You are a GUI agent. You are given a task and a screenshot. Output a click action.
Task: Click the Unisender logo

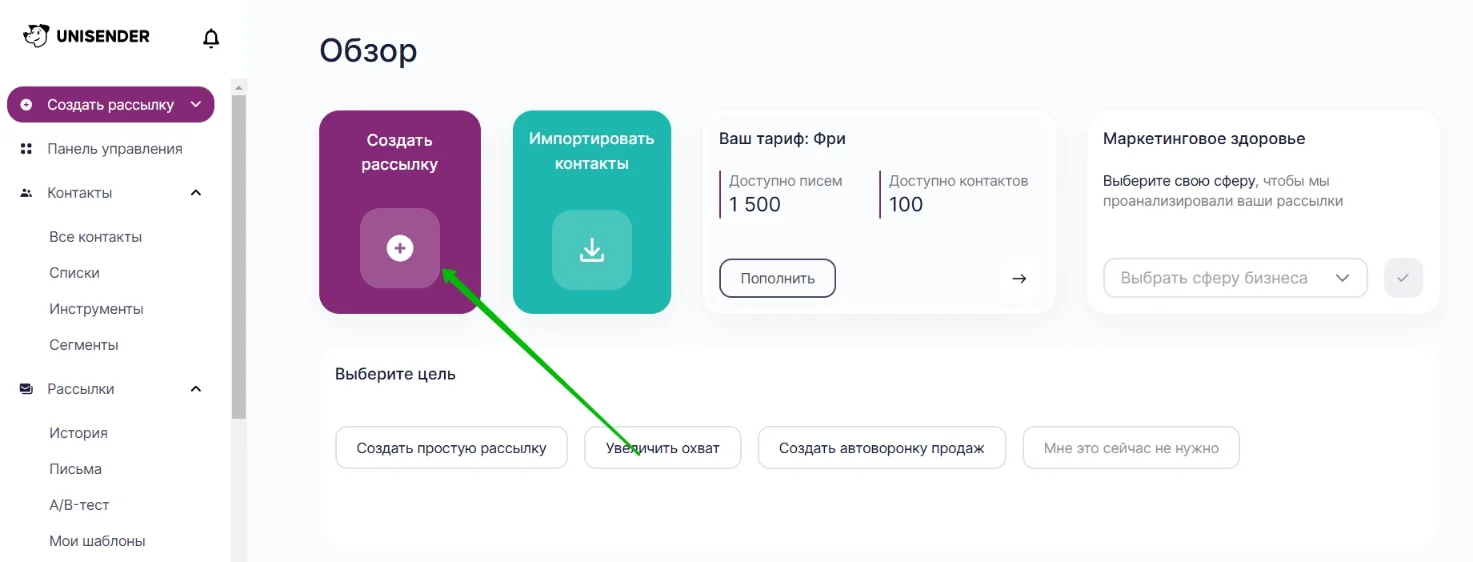tap(87, 36)
